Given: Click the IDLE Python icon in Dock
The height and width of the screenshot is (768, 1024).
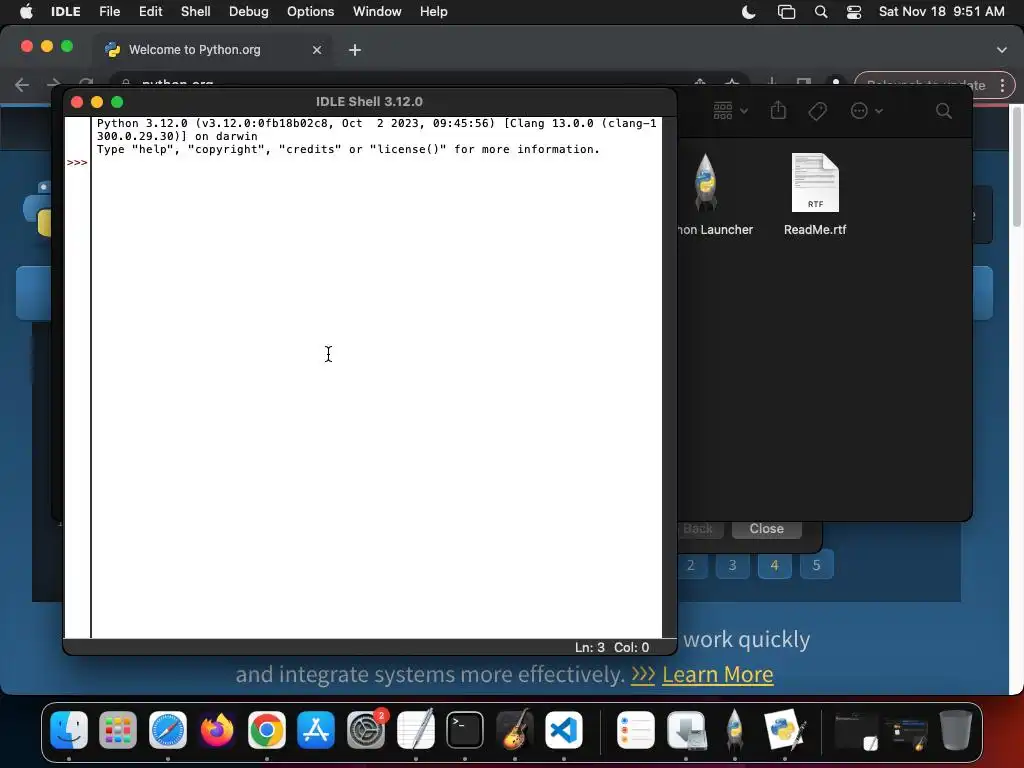Looking at the screenshot, I should click(x=784, y=729).
